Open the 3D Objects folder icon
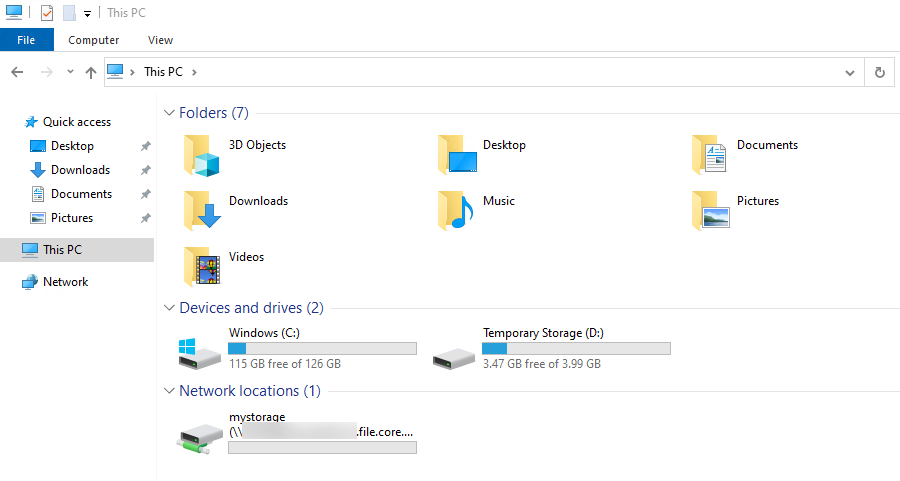 pyautogui.click(x=201, y=156)
